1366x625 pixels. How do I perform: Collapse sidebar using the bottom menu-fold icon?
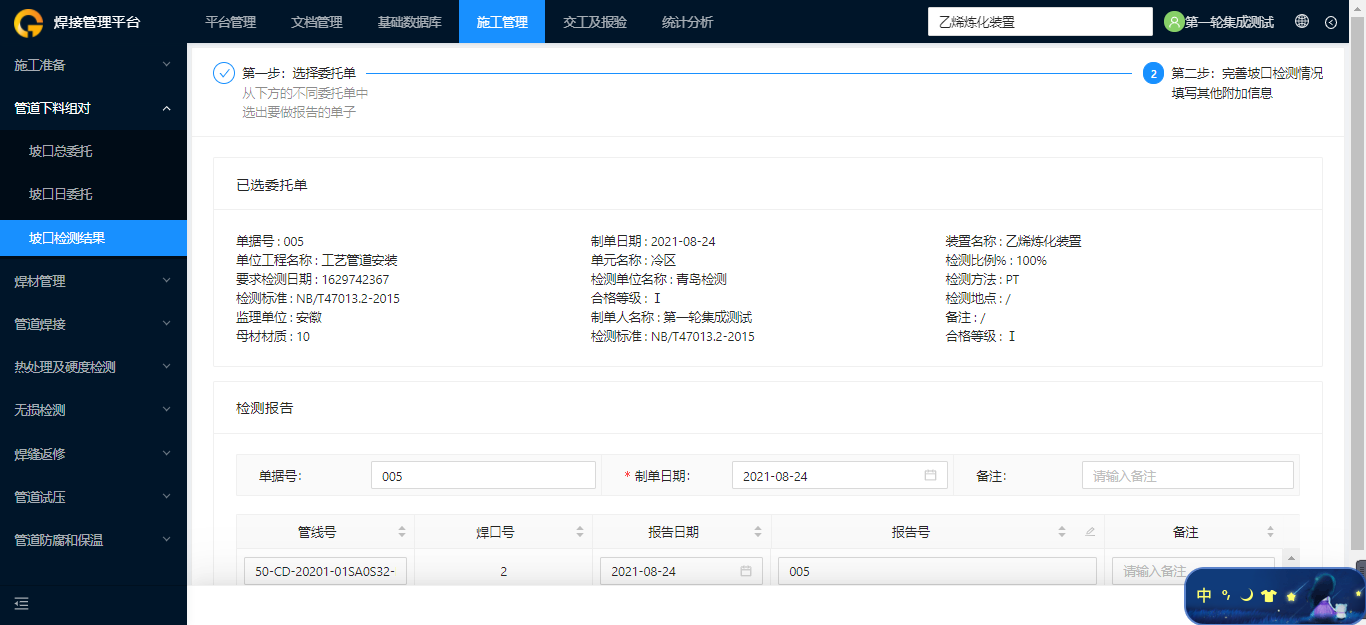pyautogui.click(x=21, y=603)
